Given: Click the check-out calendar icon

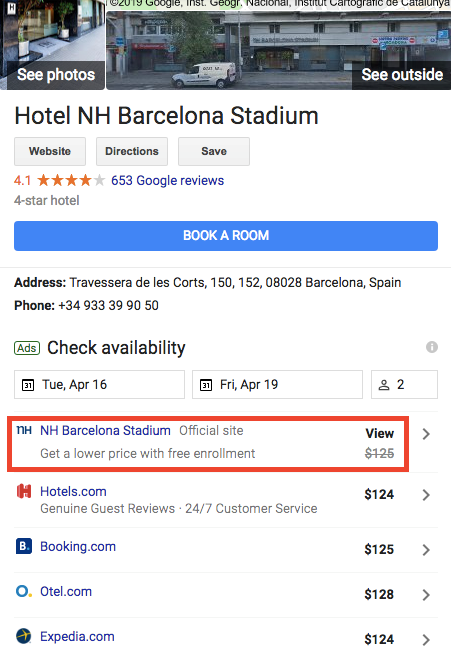Looking at the screenshot, I should tap(206, 385).
